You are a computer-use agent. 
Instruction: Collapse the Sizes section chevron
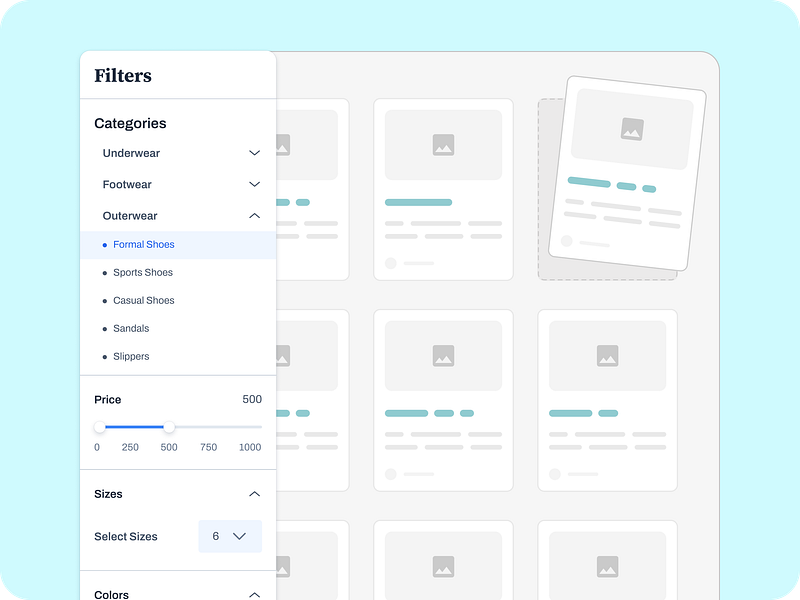254,494
